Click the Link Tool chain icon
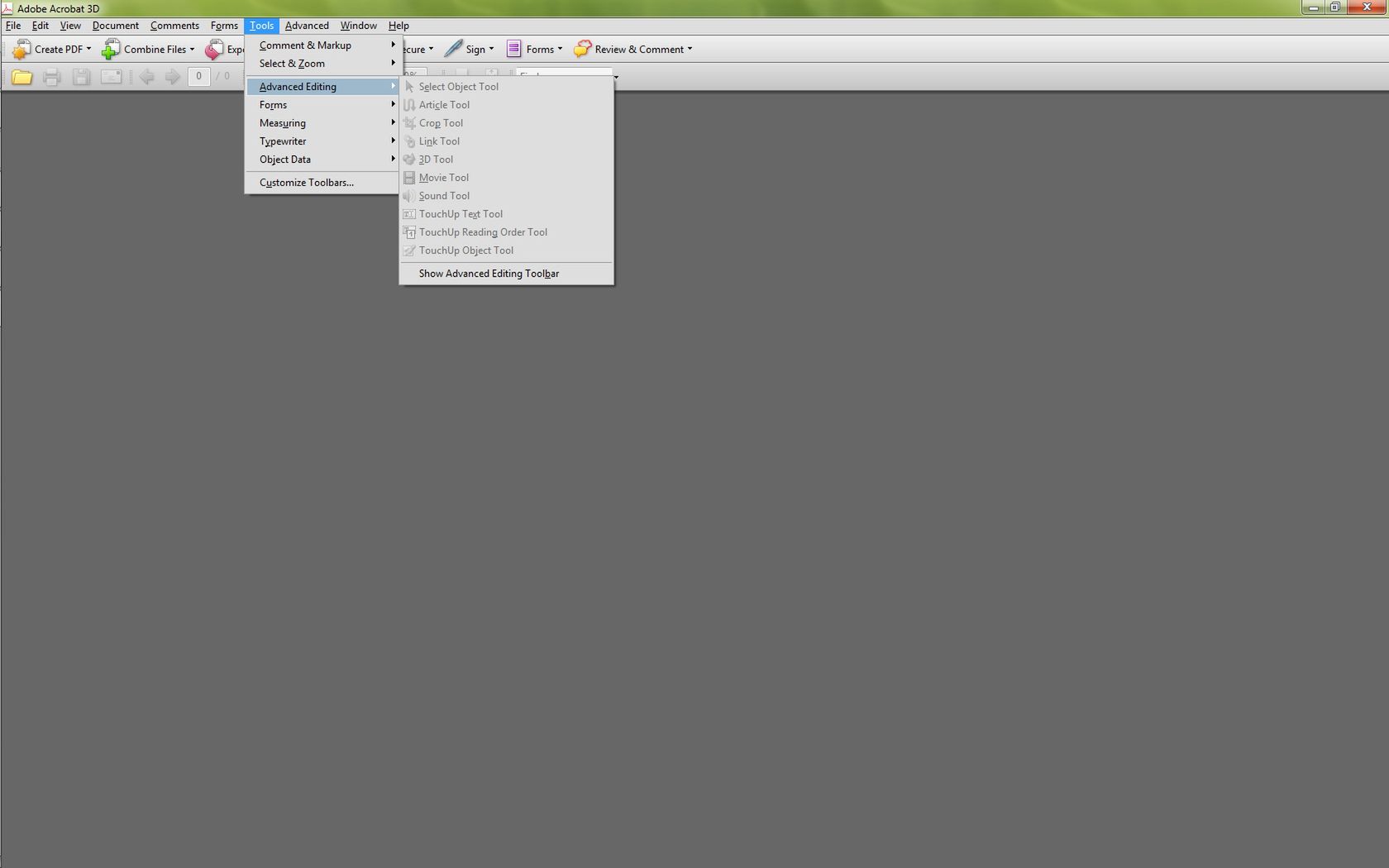 (x=409, y=141)
